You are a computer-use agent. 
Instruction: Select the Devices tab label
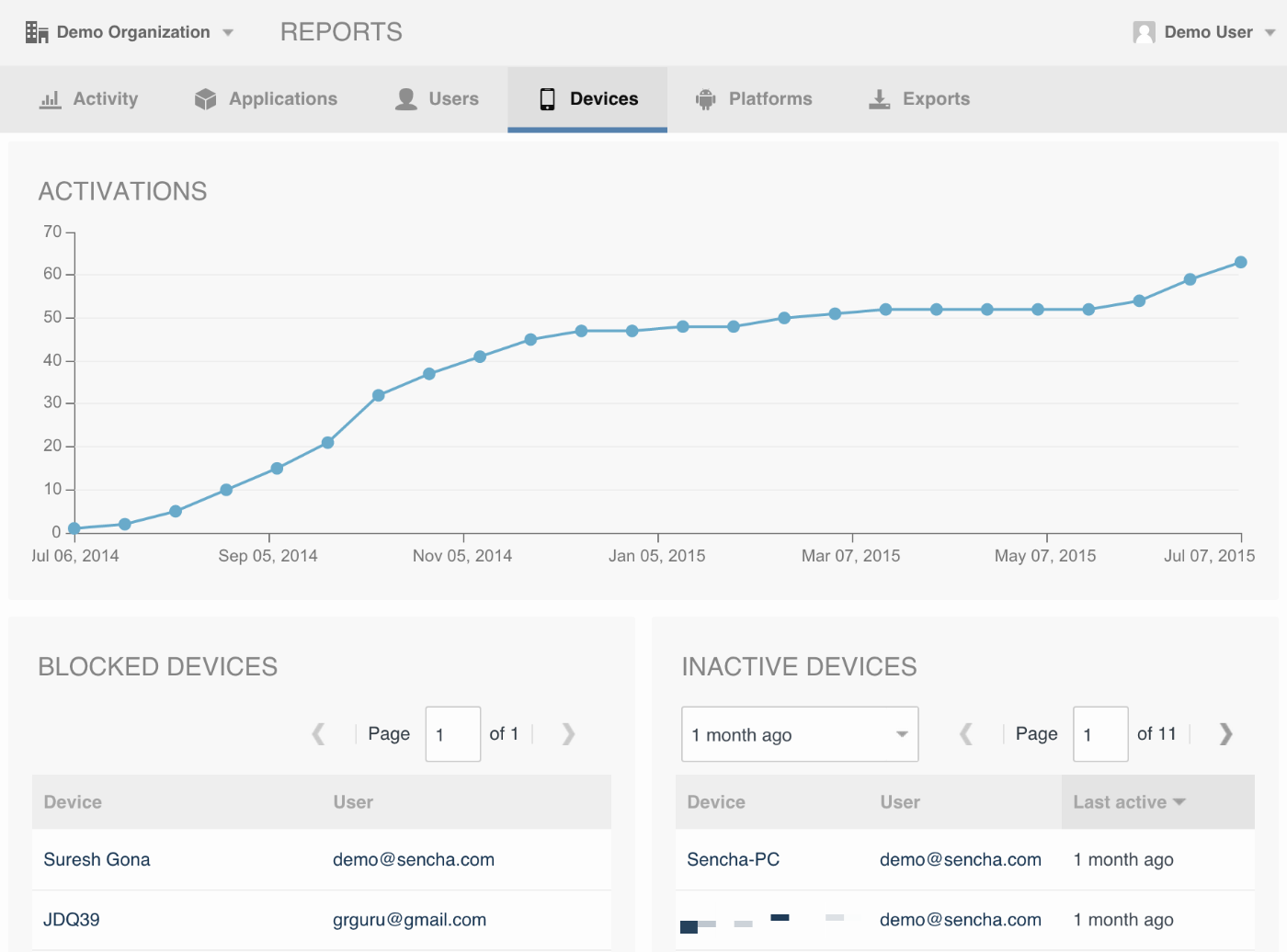[x=604, y=99]
